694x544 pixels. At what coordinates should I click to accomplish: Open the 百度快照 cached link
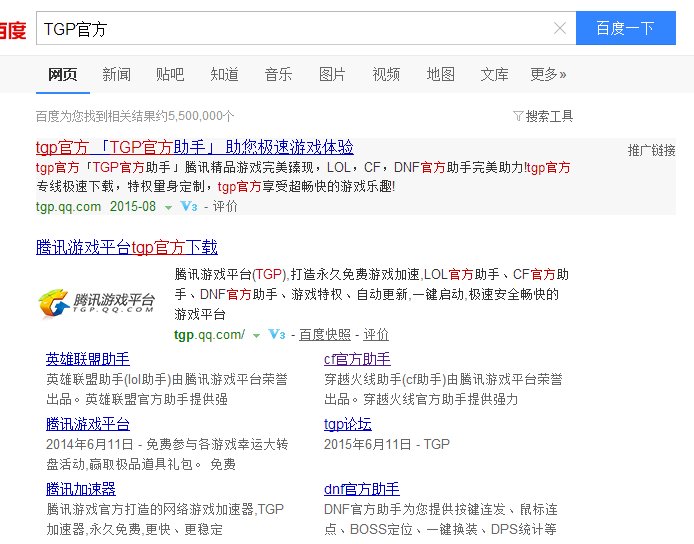[x=325, y=335]
